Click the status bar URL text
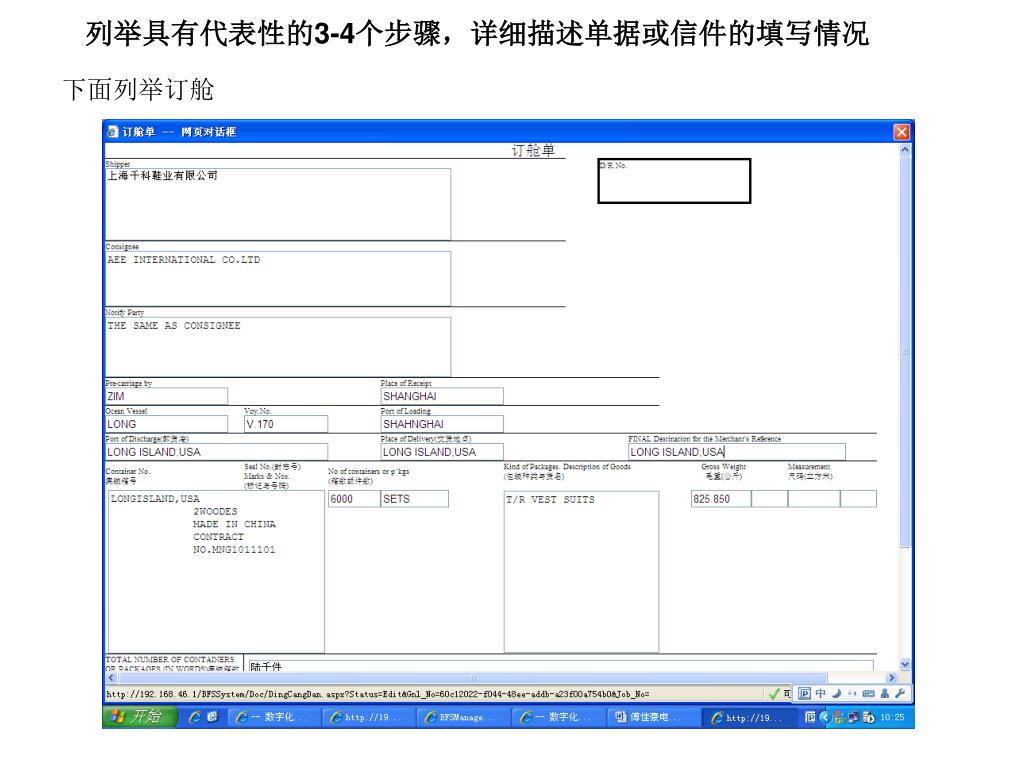Screen dimensions: 1024x768 click(x=377, y=694)
